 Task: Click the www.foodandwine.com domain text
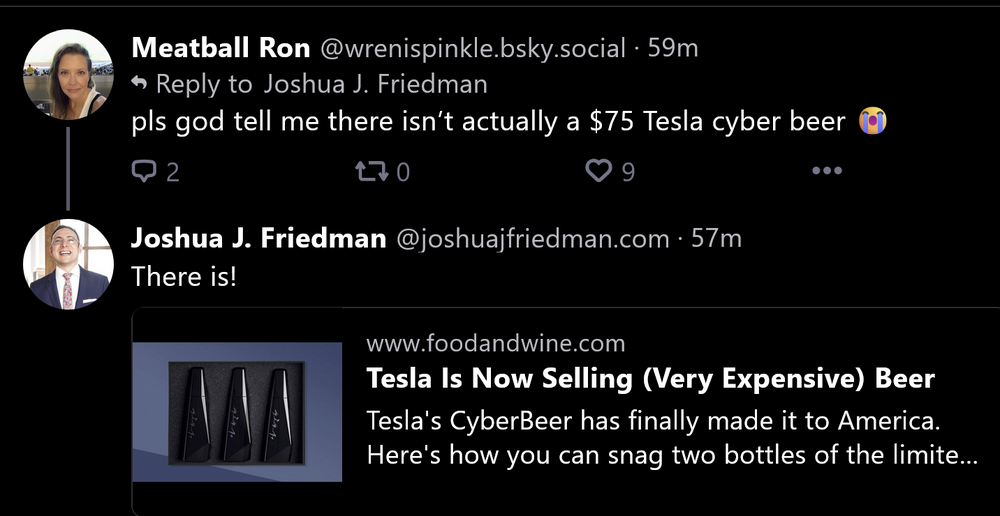(x=495, y=344)
